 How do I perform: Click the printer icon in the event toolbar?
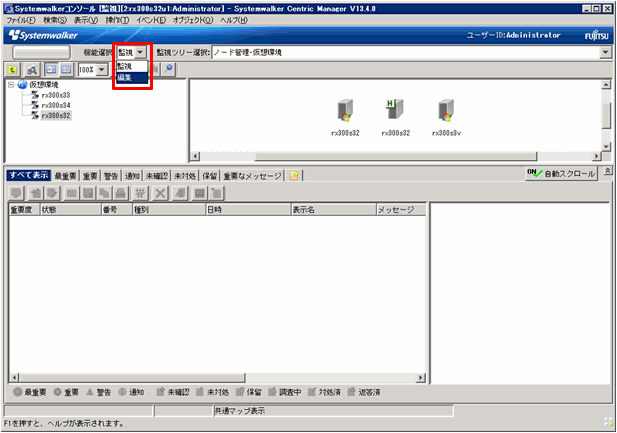pos(121,193)
